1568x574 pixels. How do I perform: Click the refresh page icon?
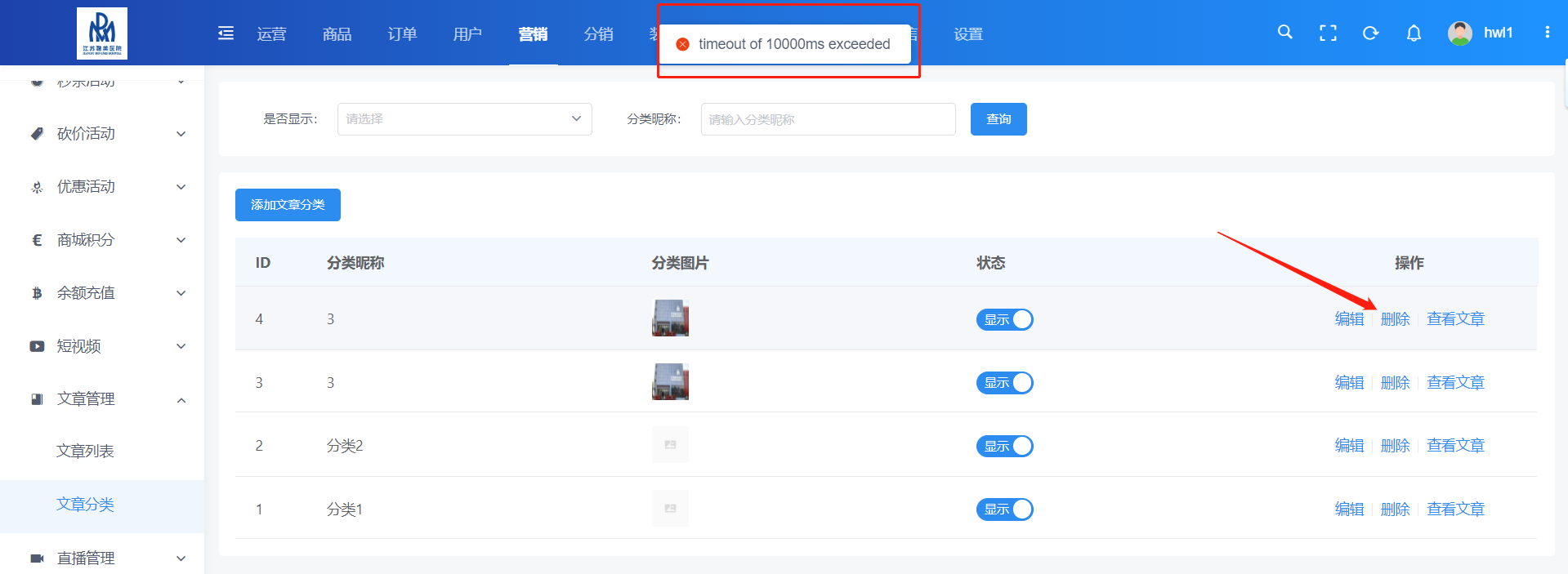(x=1370, y=33)
